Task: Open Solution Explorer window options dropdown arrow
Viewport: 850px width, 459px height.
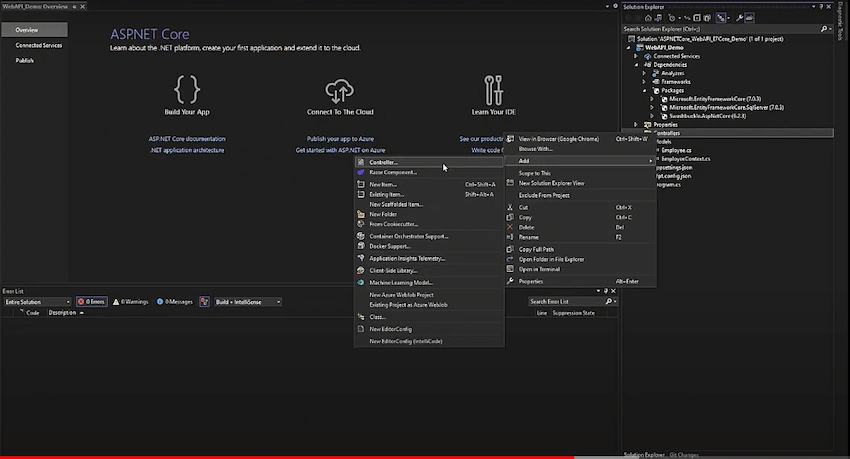Action: 814,7
